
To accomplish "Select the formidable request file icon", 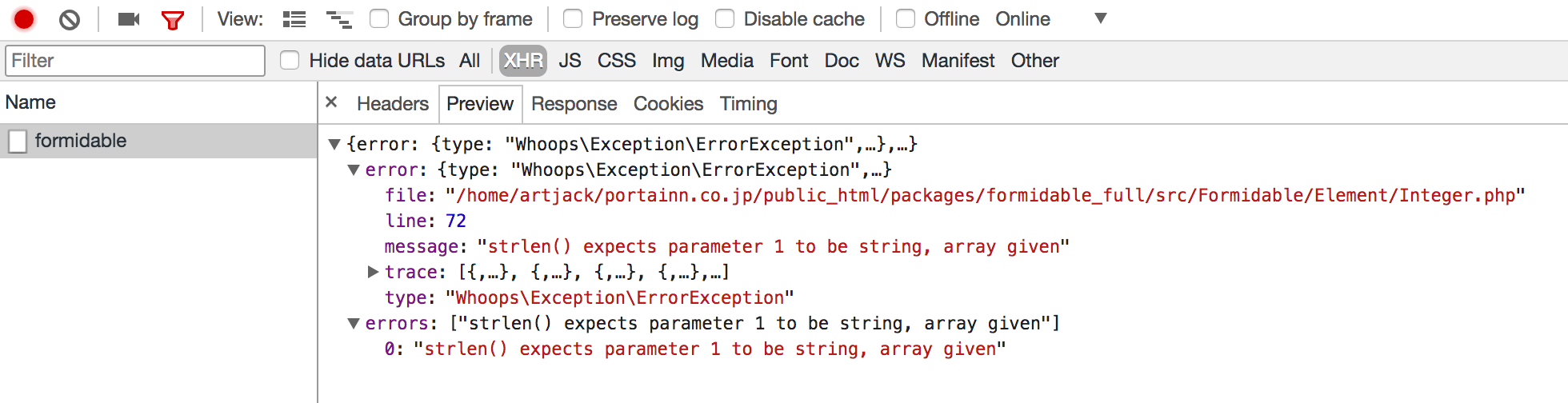I will 18,142.
